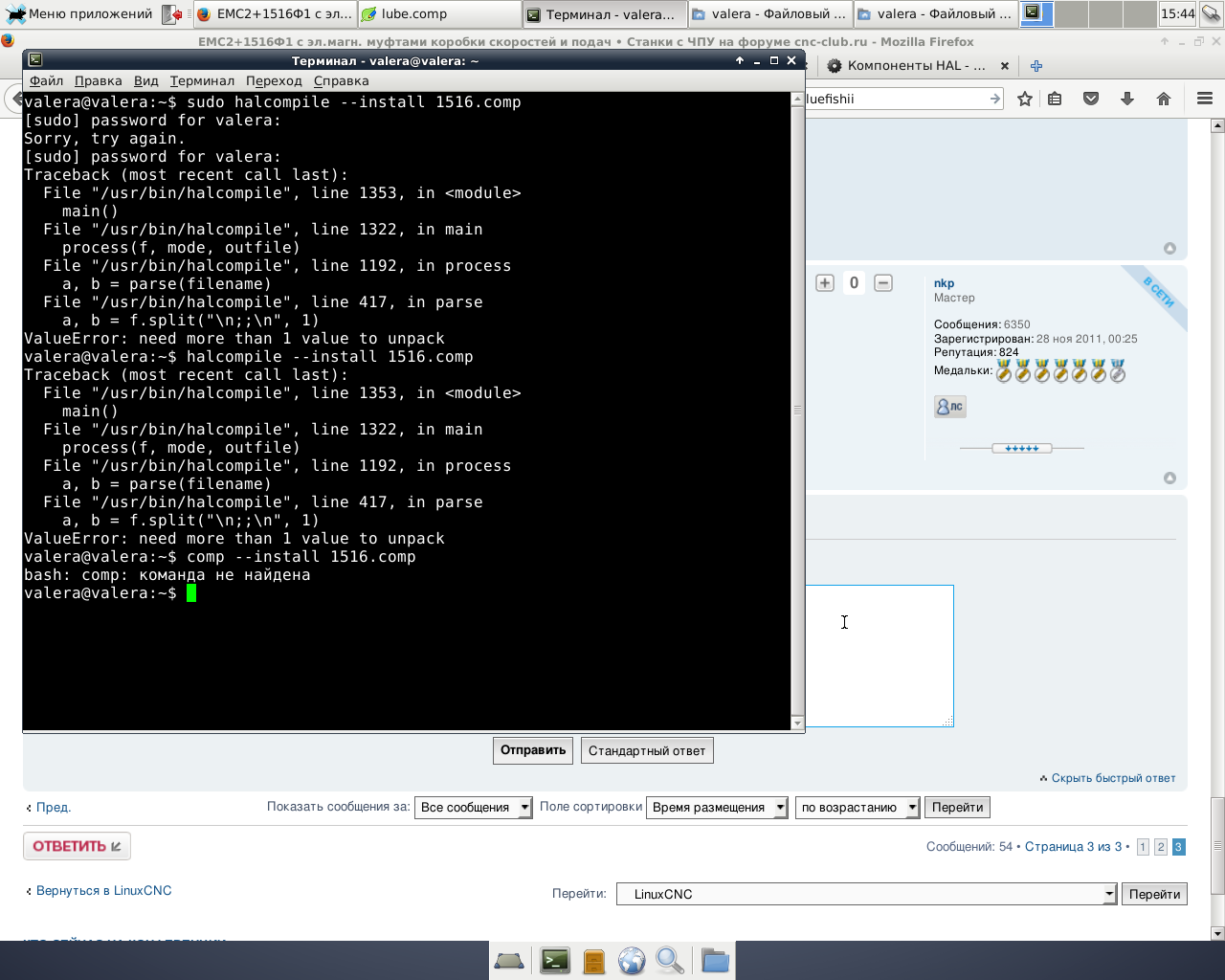
Task: Launch the terminal from the dock
Action: point(555,960)
